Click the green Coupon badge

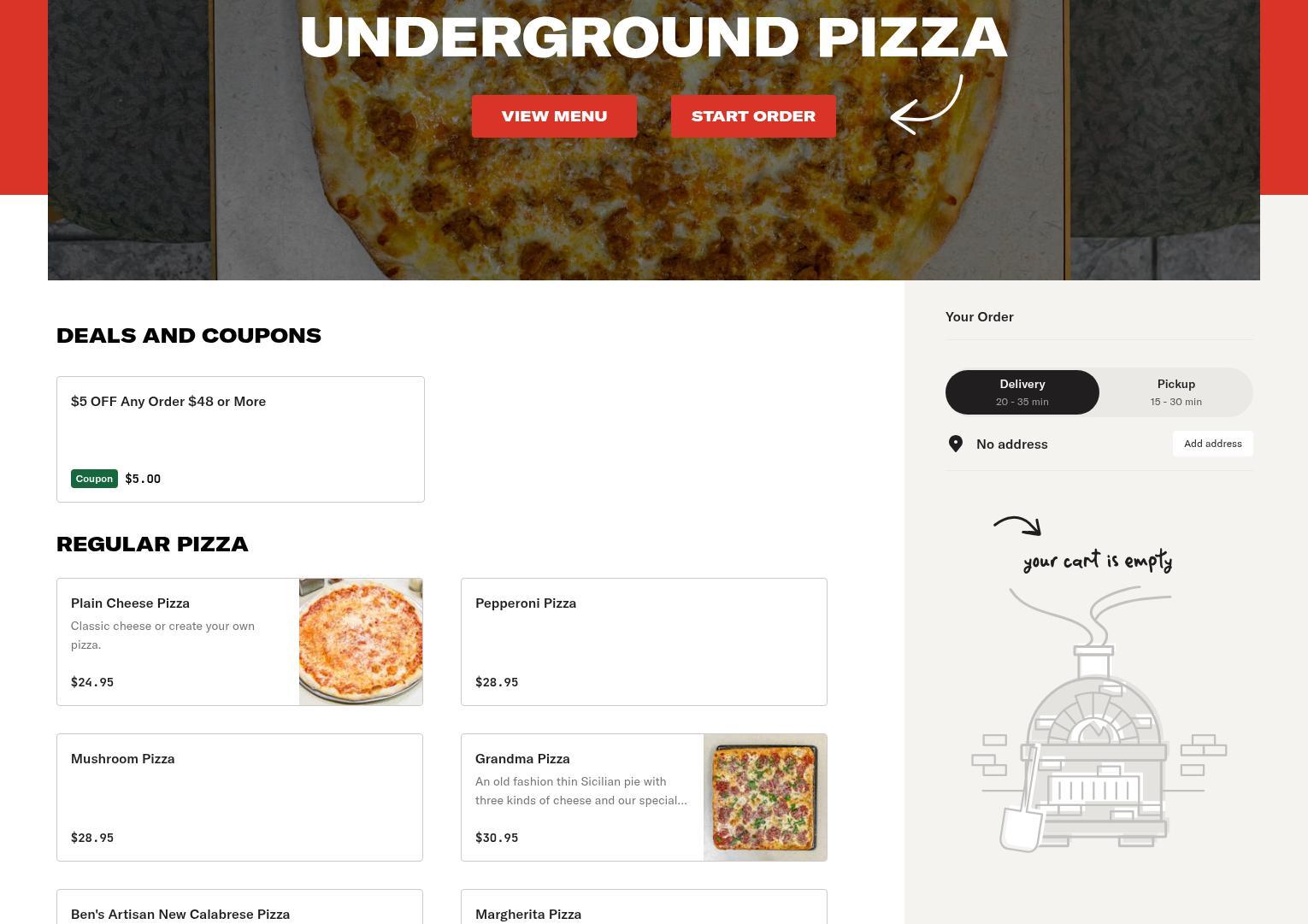(x=94, y=479)
